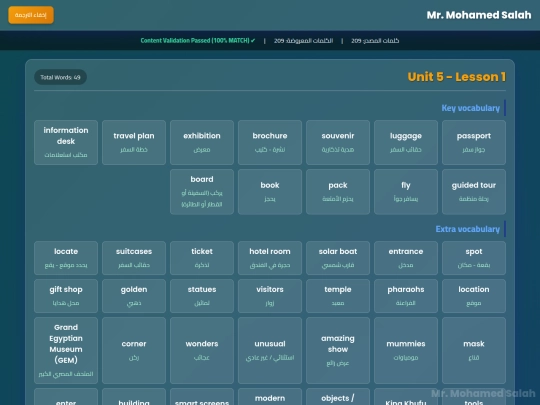Choose the 'pack' word card
The width and height of the screenshot is (540, 405).
[x=338, y=192]
